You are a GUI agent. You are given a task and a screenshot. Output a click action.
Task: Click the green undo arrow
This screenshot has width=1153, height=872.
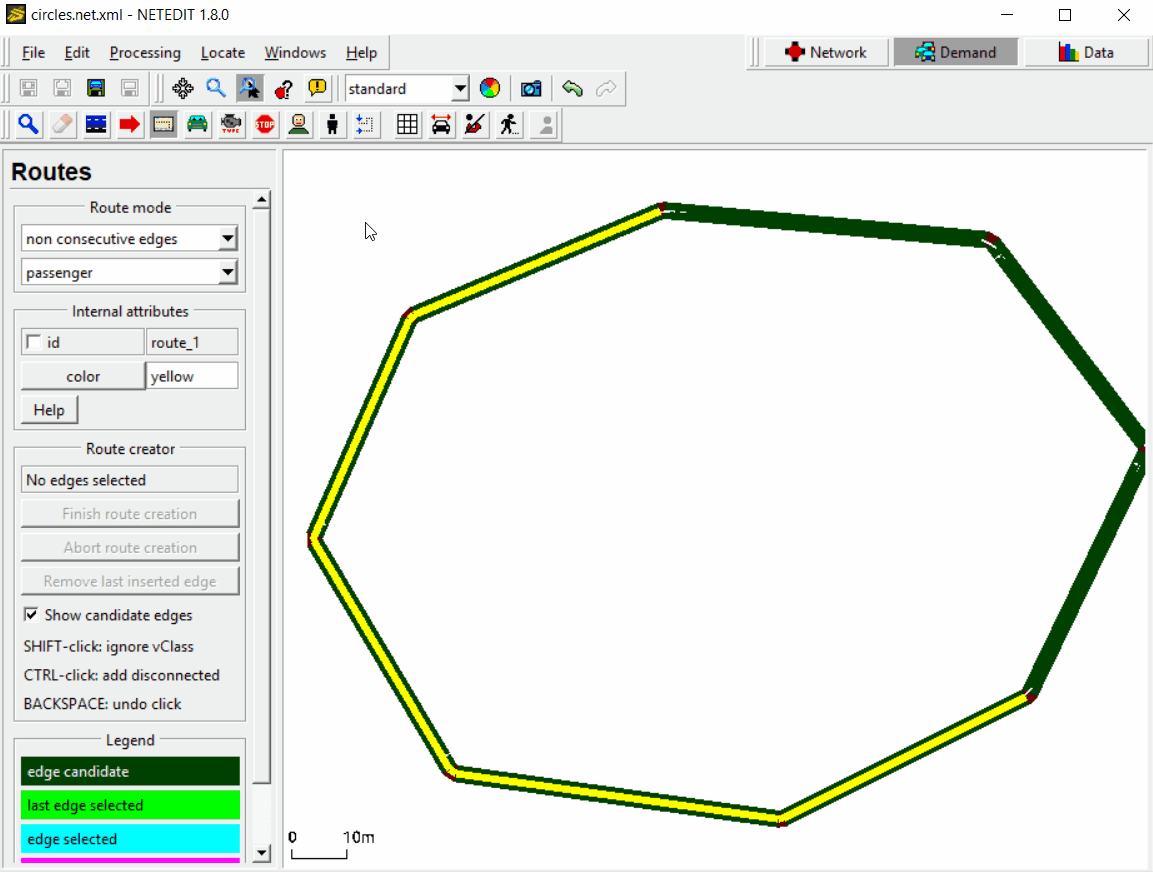click(x=572, y=88)
